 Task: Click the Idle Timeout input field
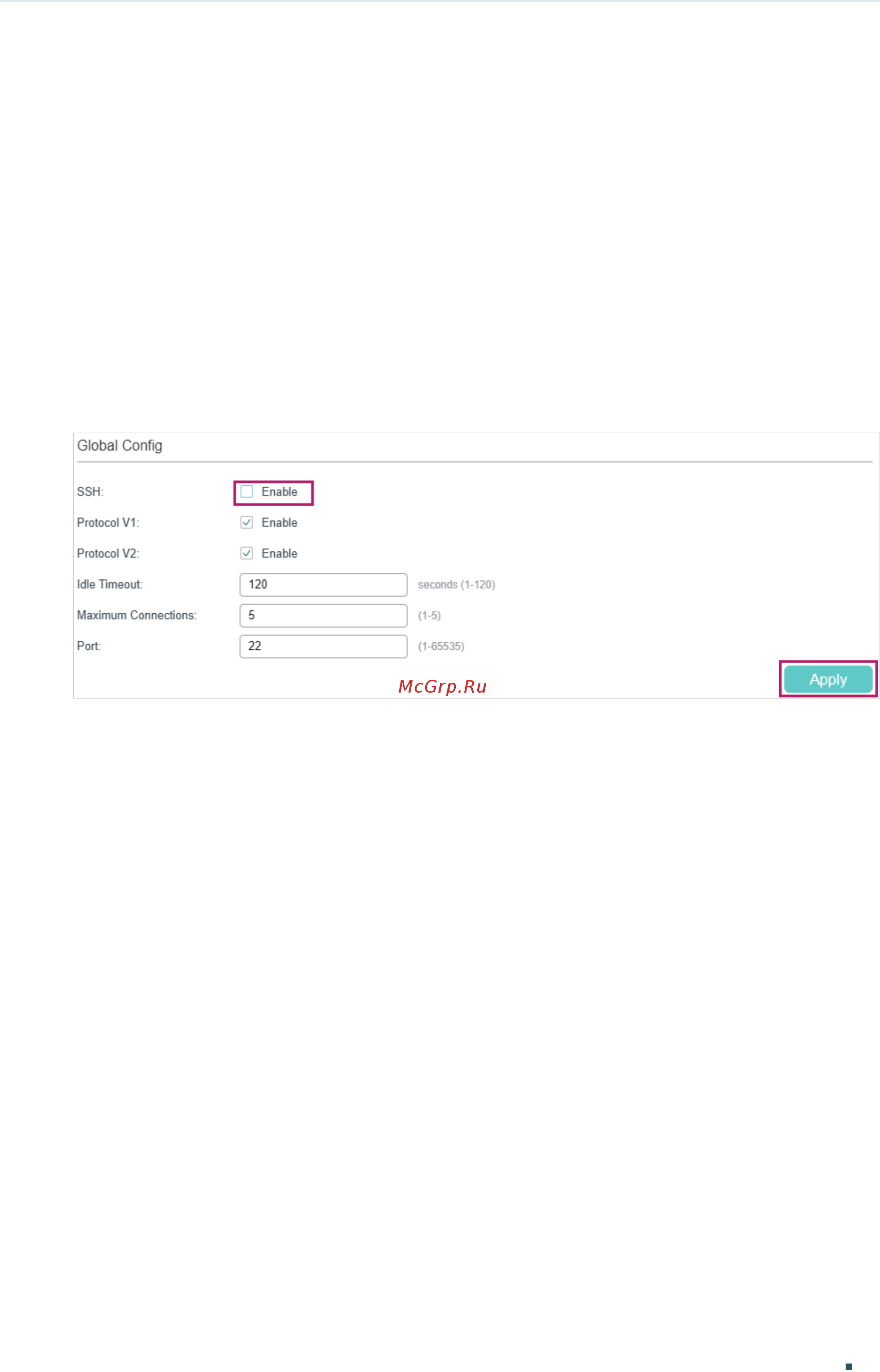point(323,585)
